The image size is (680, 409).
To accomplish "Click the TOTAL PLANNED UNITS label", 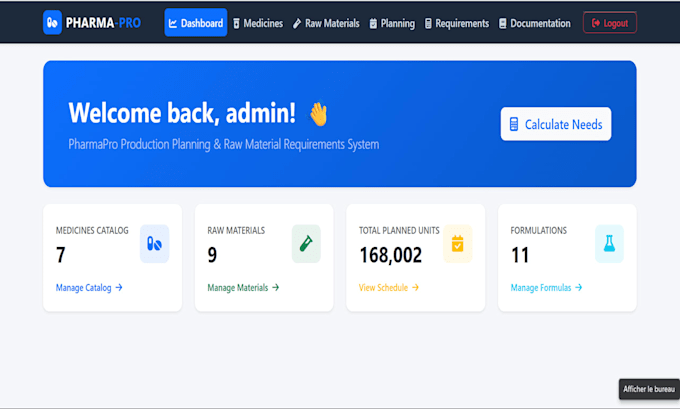I will click(399, 231).
